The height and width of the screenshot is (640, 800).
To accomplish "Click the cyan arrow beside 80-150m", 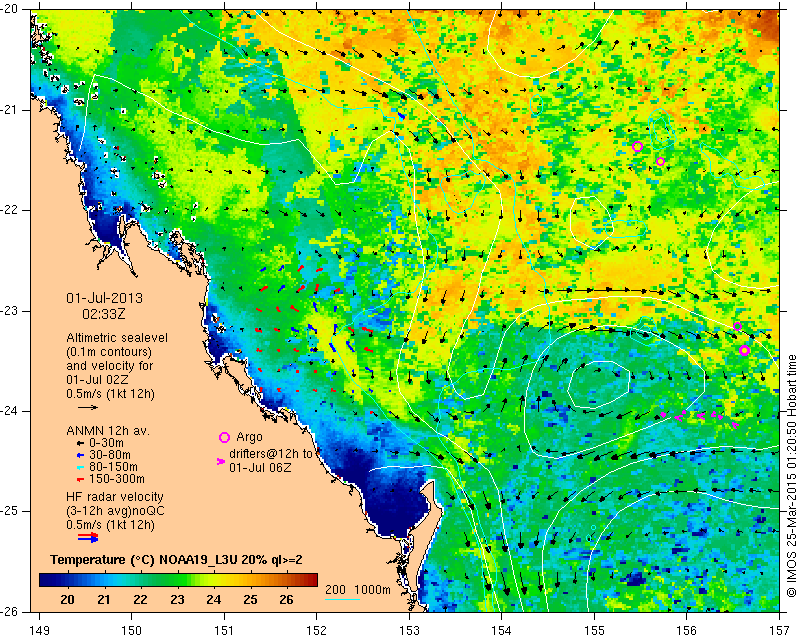I will (x=80, y=467).
